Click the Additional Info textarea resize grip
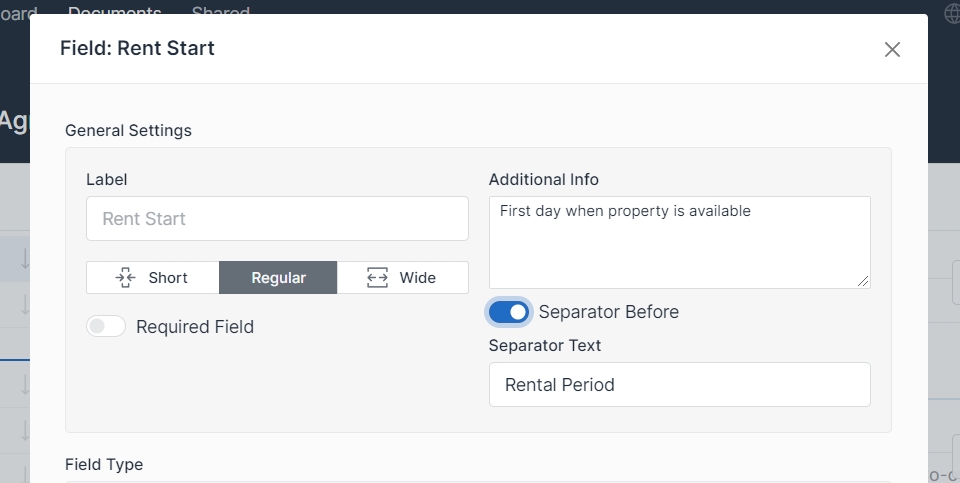960x483 pixels. coord(863,281)
